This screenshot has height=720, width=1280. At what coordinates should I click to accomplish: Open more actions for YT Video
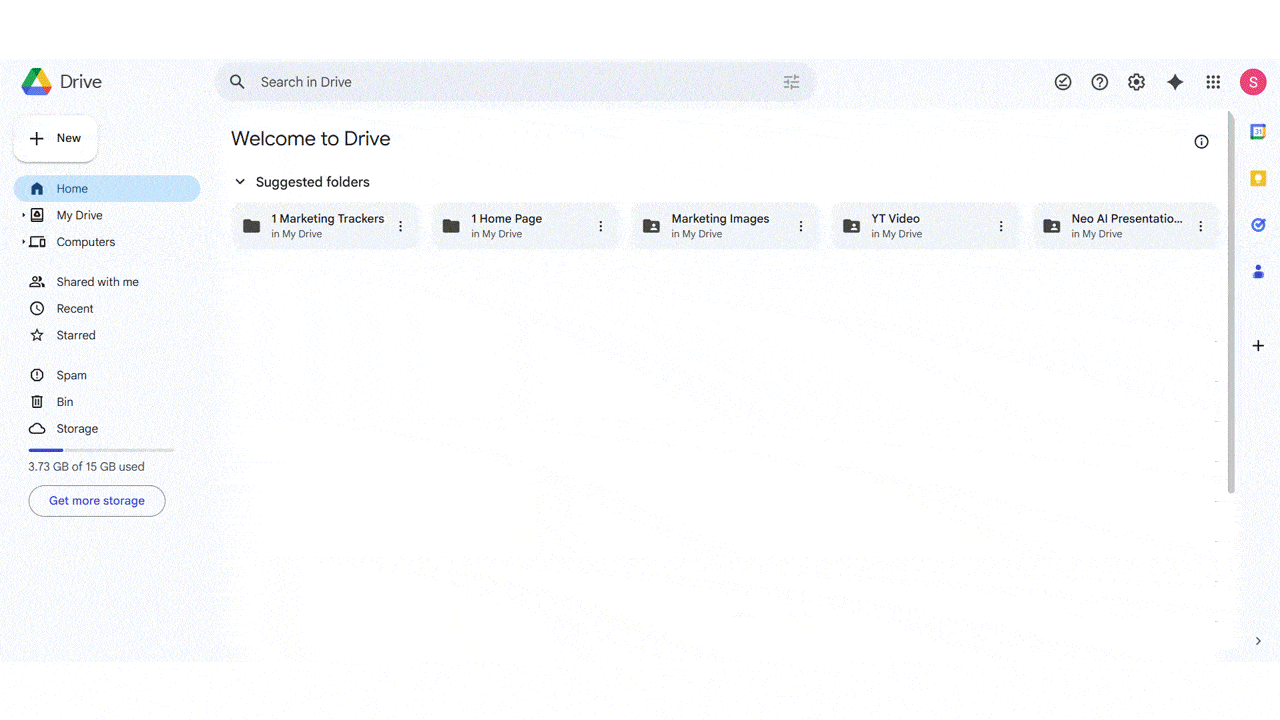[x=1001, y=226]
